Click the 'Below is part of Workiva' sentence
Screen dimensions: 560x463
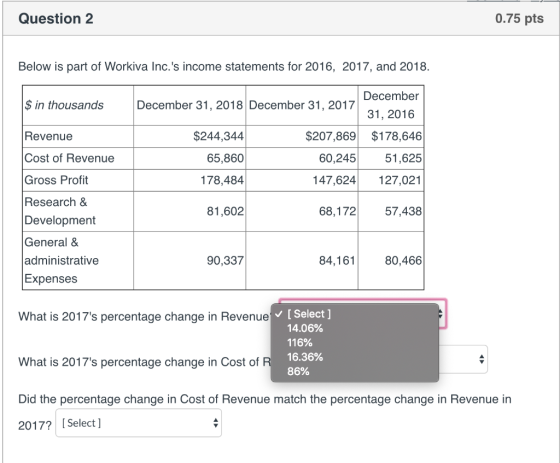point(224,67)
